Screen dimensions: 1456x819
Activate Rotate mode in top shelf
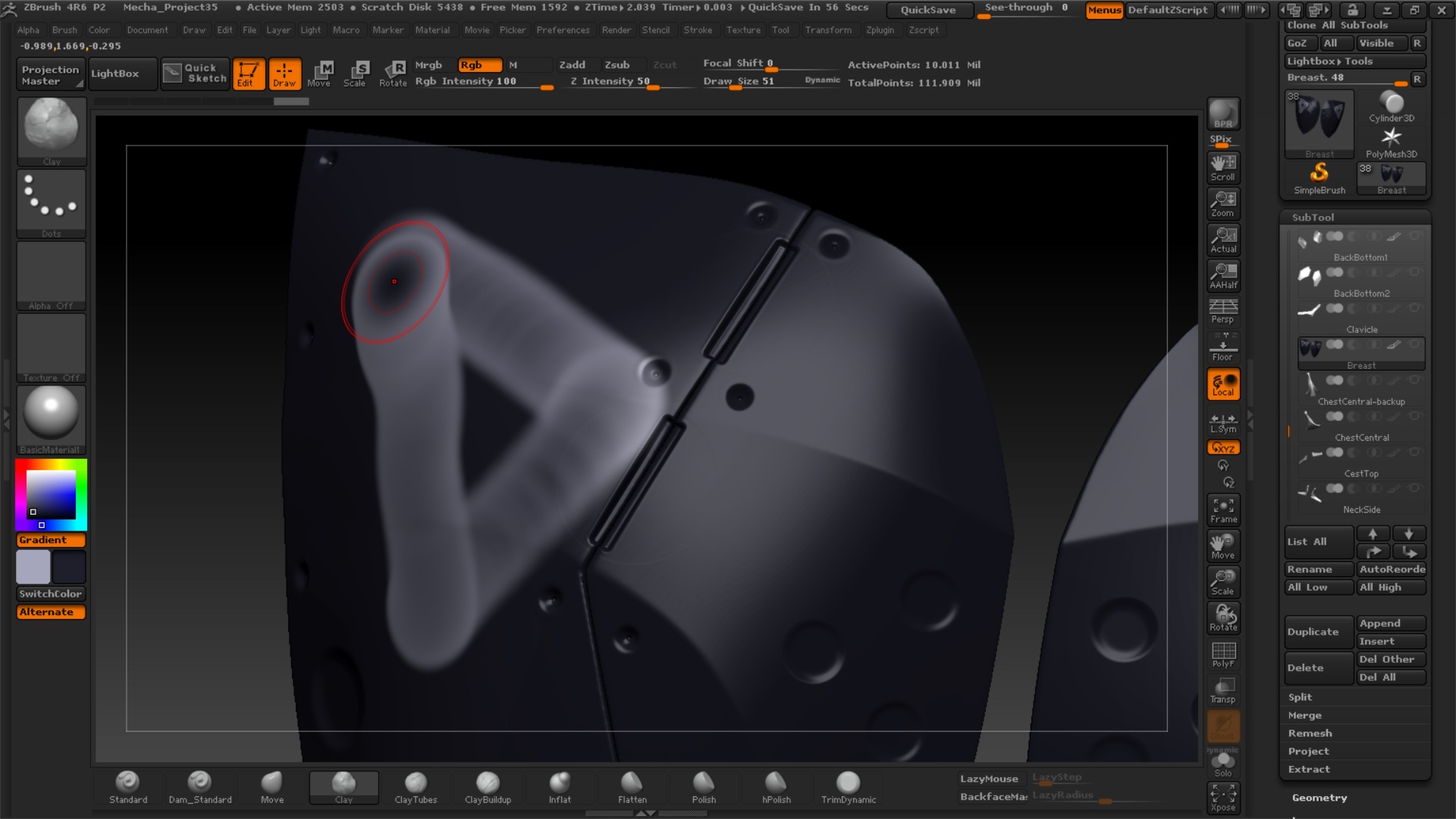click(x=393, y=74)
